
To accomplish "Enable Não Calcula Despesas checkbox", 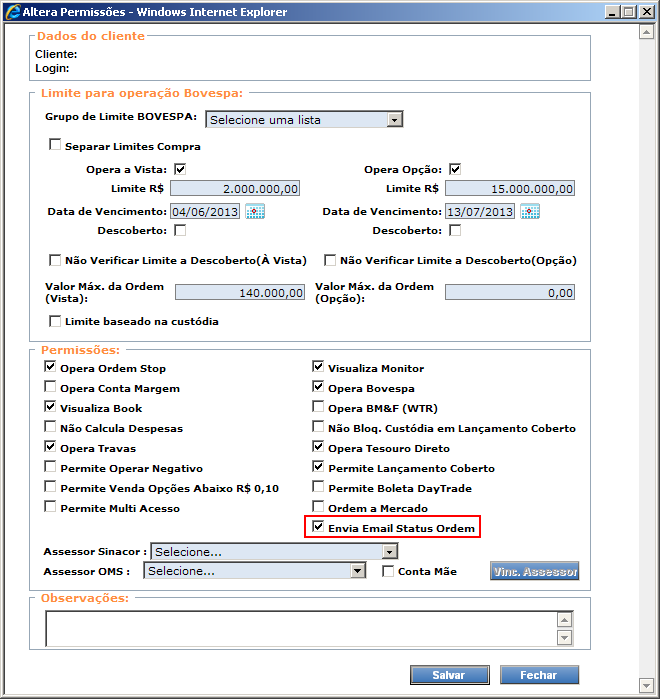I will pos(50,427).
